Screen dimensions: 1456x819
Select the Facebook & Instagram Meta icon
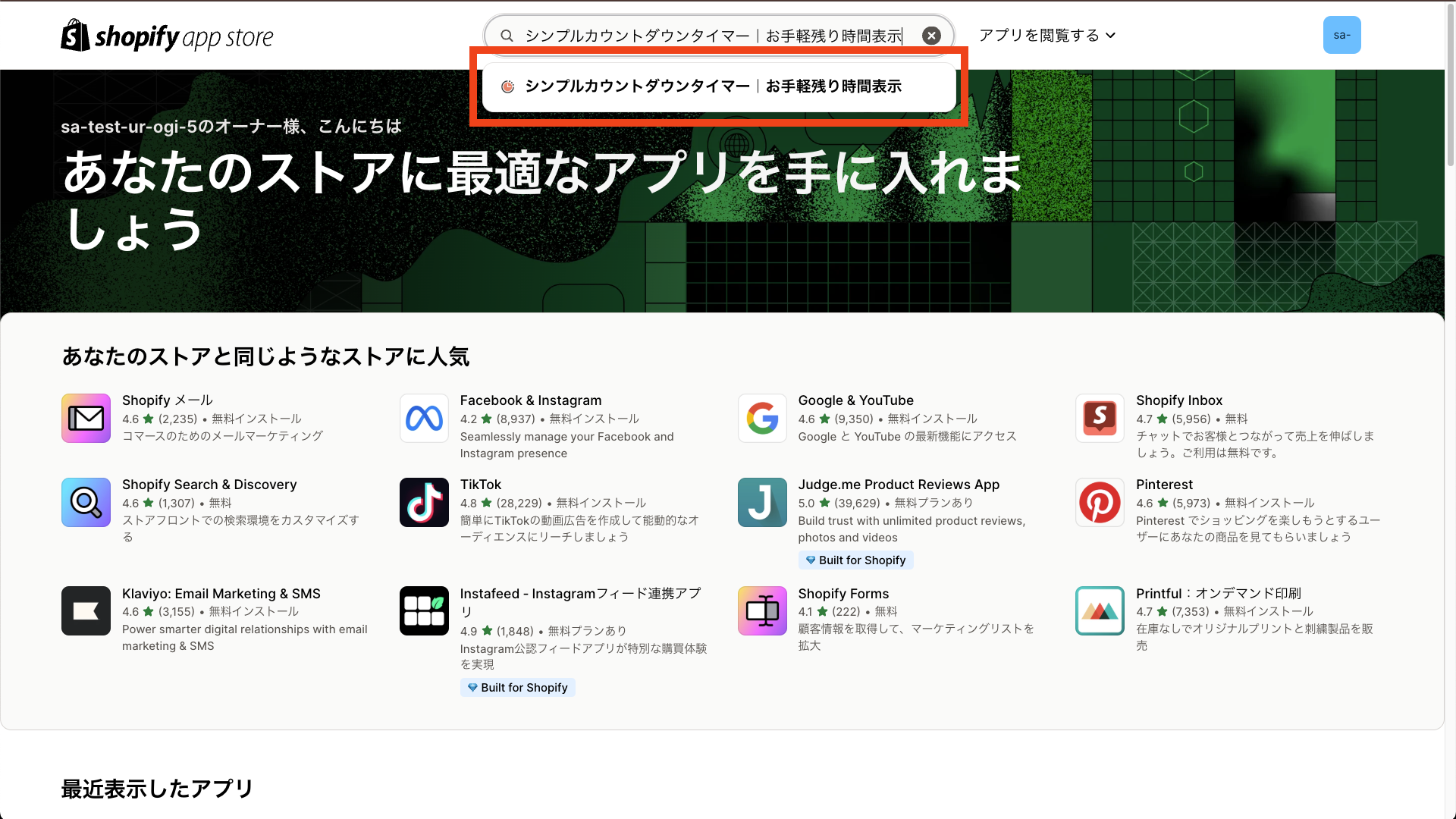tap(424, 418)
